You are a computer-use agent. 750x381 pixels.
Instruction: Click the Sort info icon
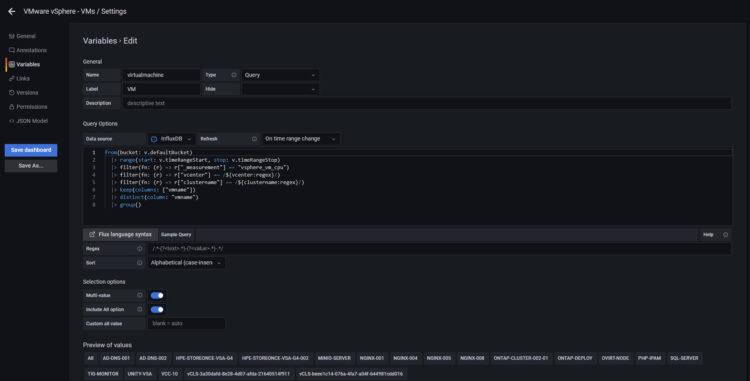140,262
